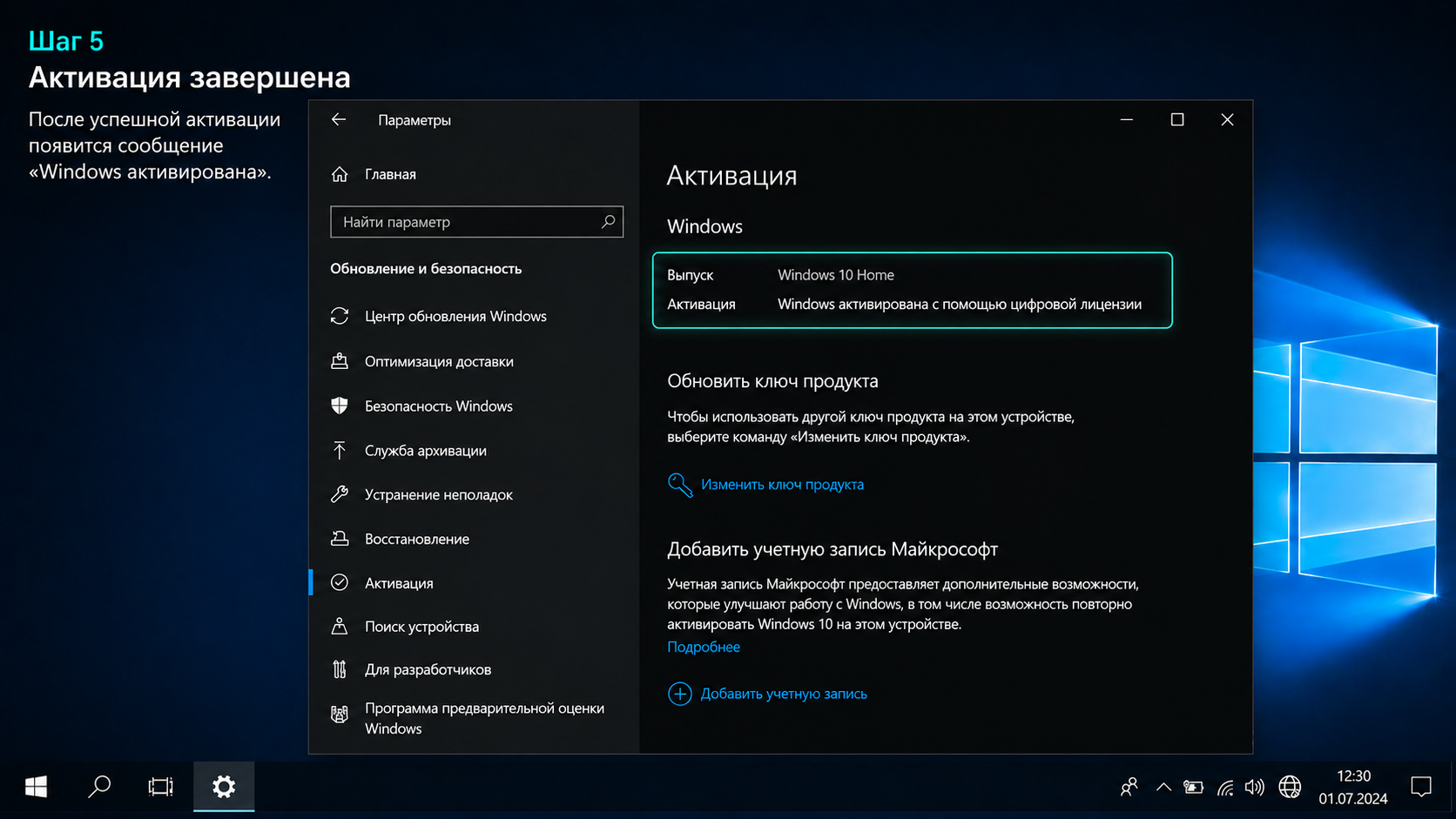This screenshot has width=1456, height=819.
Task: Open the Подробнее link
Action: click(704, 647)
